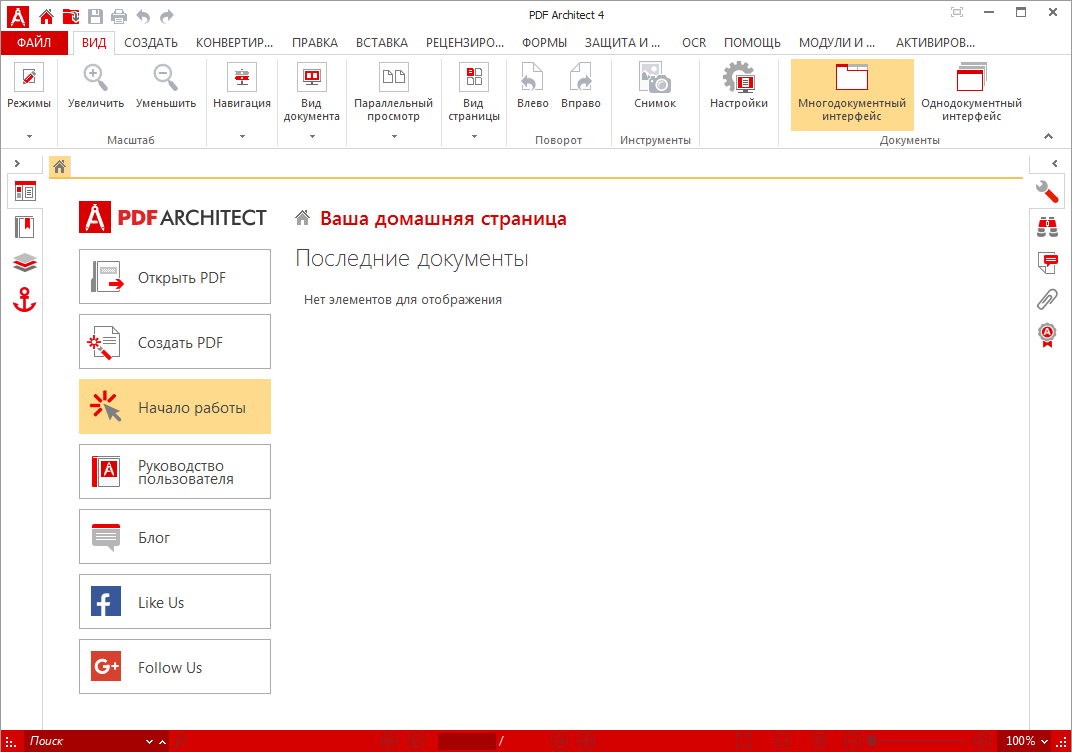Open the Layers panel
1072x752 pixels.
pos(24,263)
